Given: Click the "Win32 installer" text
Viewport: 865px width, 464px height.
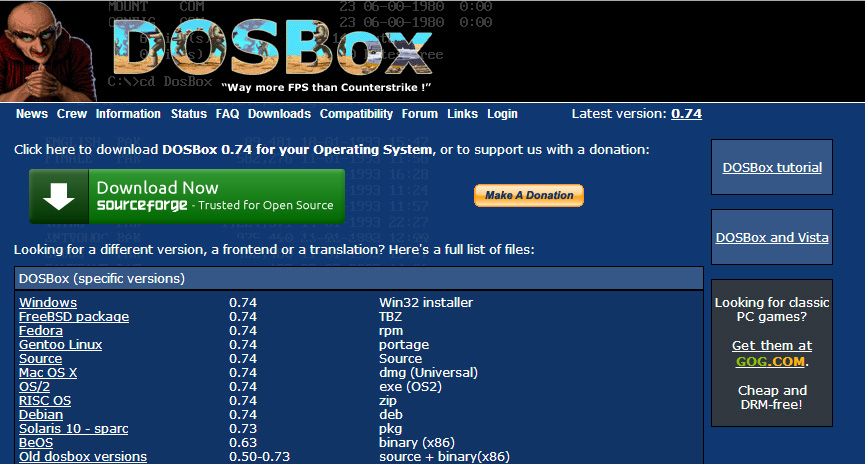Looking at the screenshot, I should 426,302.
